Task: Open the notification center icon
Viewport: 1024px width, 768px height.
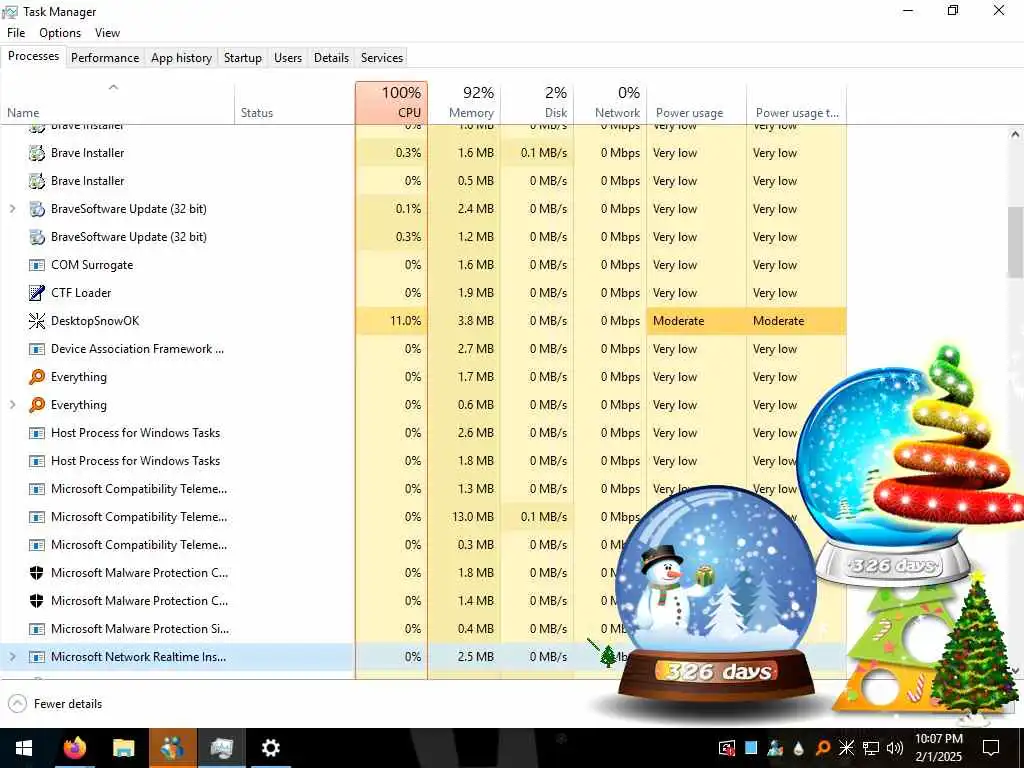Action: coord(991,748)
